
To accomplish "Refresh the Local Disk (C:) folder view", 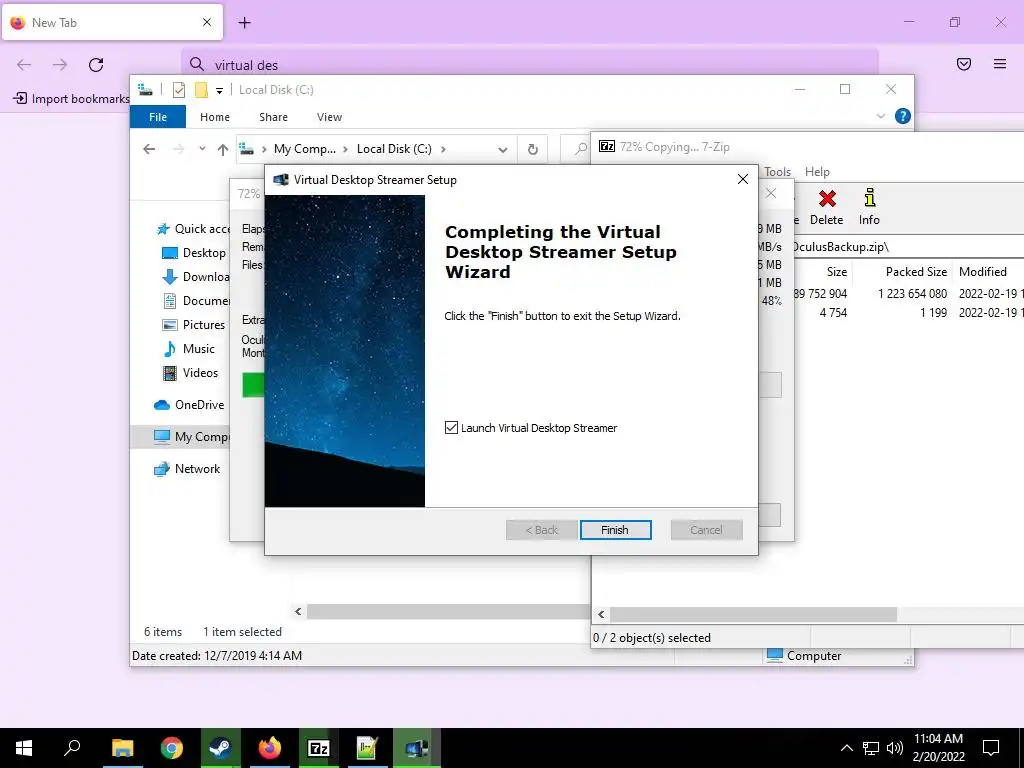I will tap(533, 150).
